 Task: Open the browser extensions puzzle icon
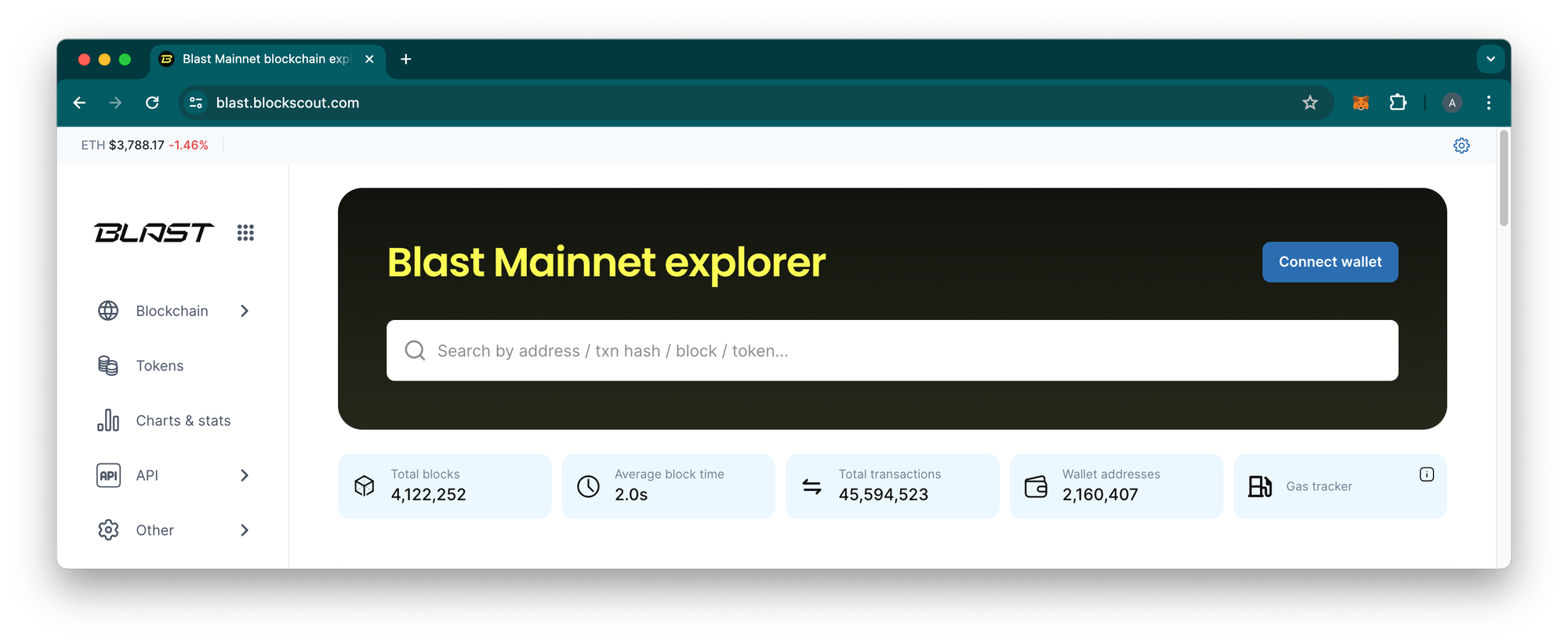click(1398, 103)
